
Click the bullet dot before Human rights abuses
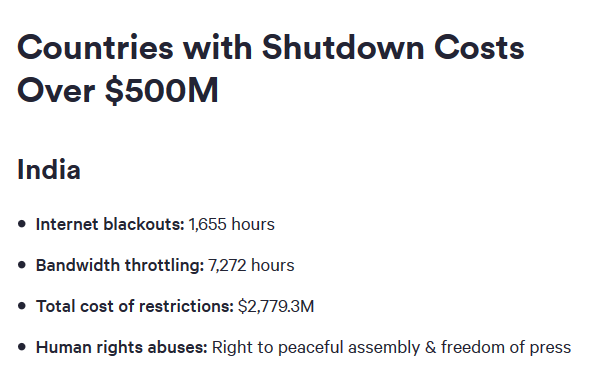tap(22, 347)
